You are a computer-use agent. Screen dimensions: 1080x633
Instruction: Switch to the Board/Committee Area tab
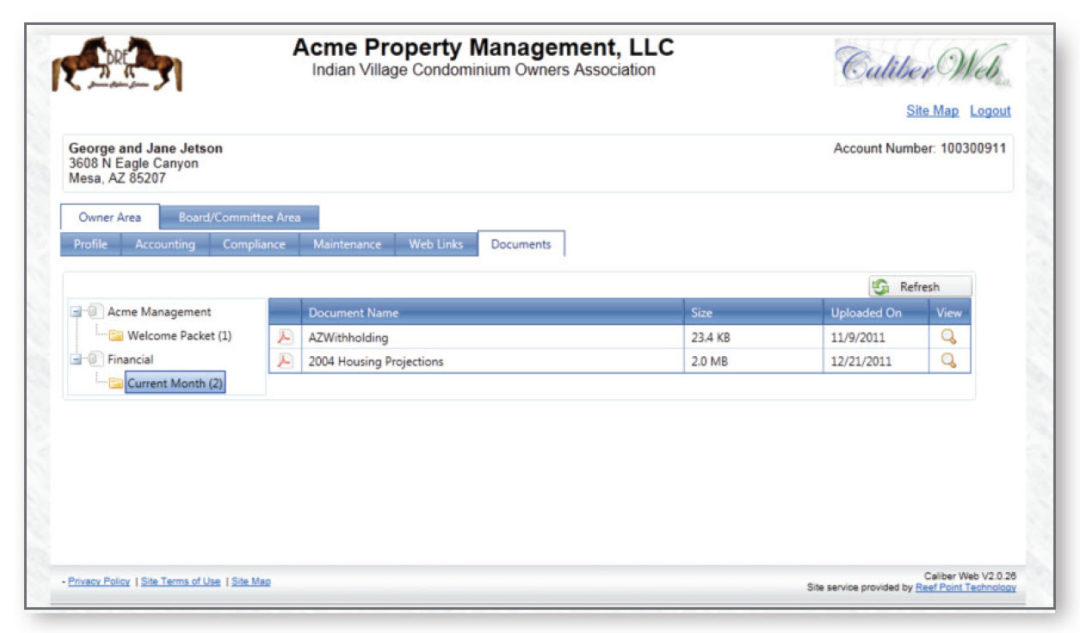click(x=239, y=218)
